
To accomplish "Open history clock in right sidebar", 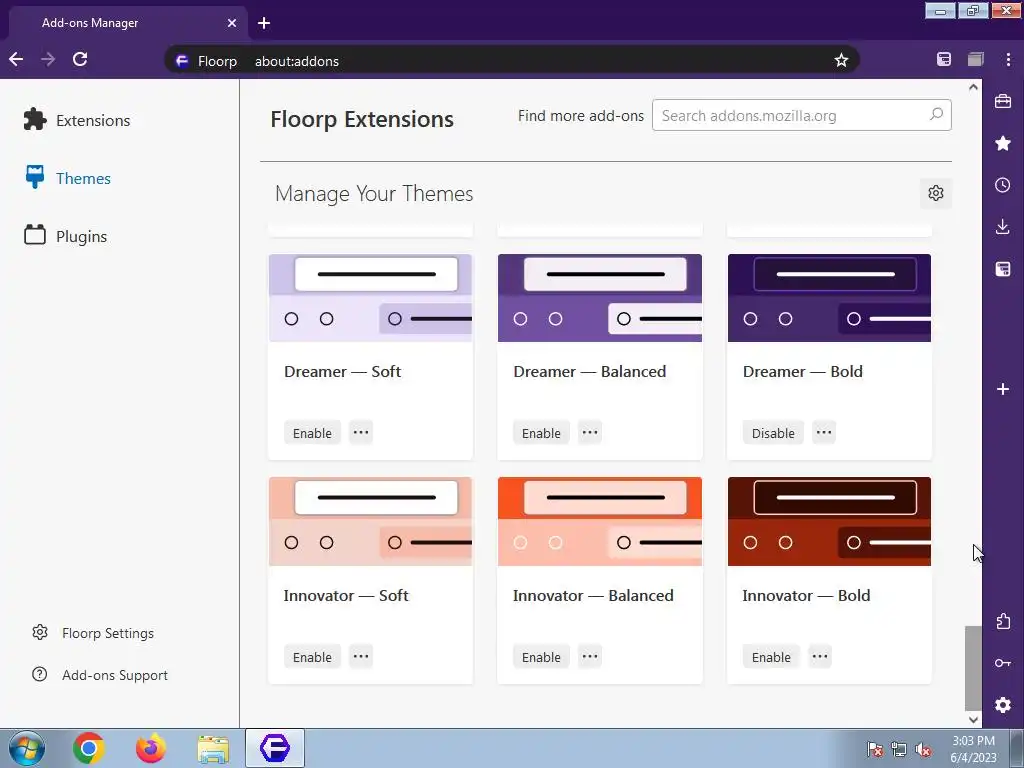I will coord(1003,185).
